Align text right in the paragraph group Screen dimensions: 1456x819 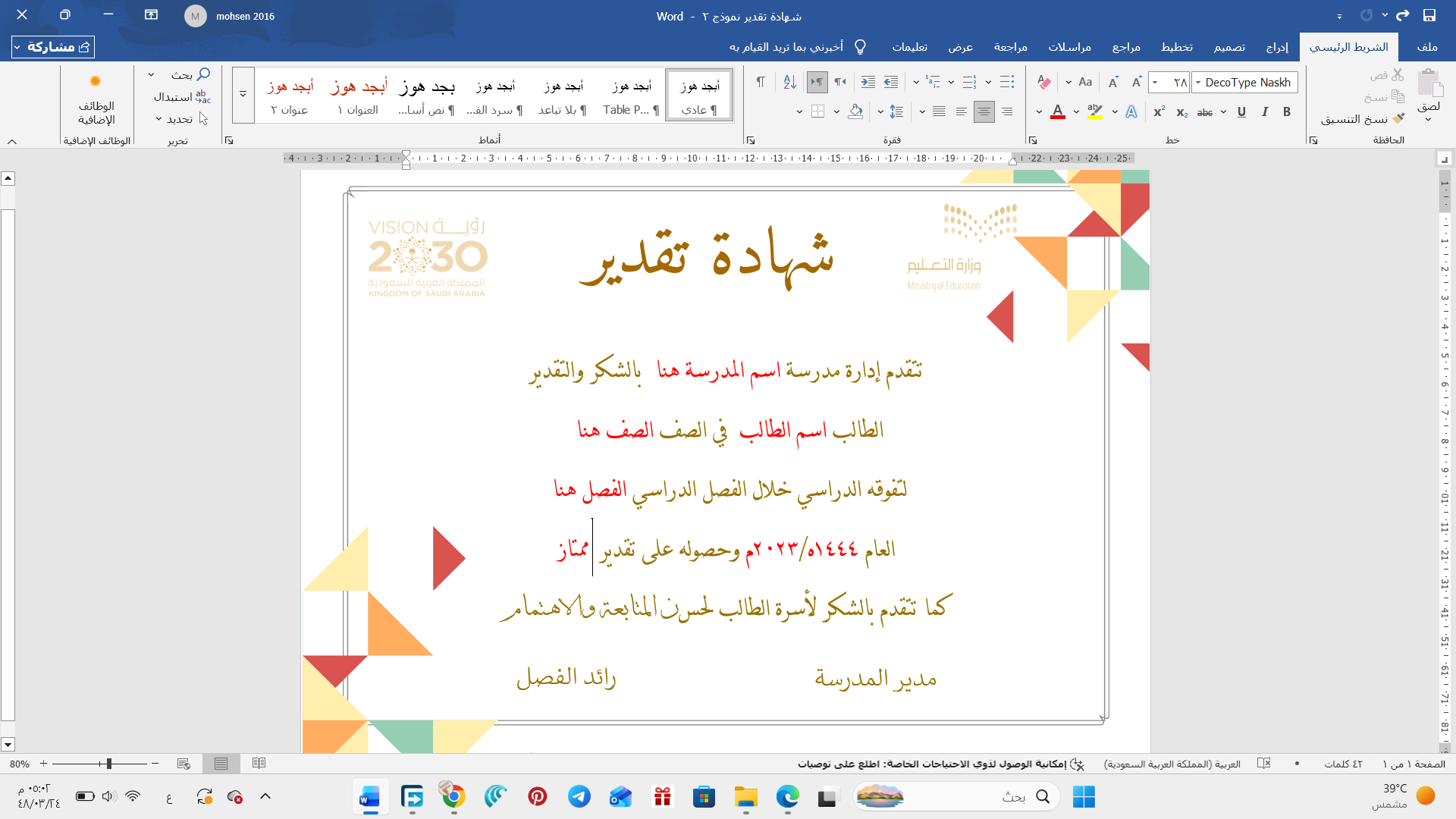click(x=1006, y=111)
